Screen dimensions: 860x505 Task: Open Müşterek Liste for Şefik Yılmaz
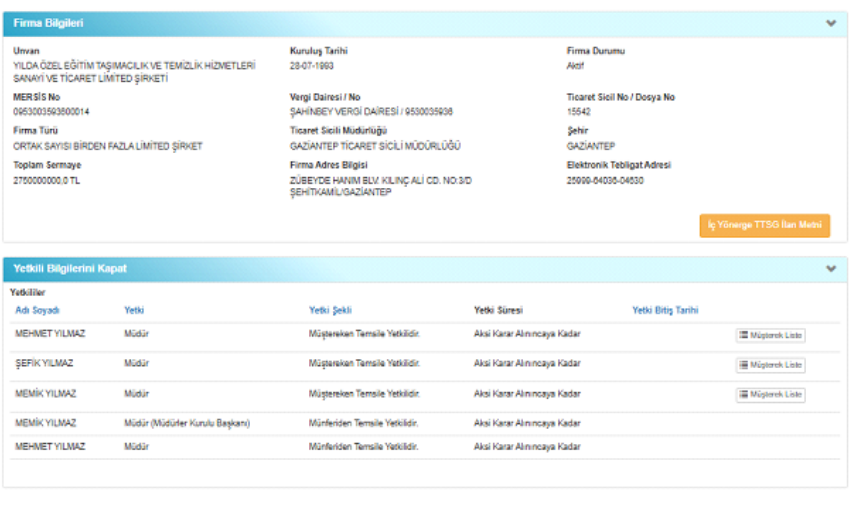(770, 365)
